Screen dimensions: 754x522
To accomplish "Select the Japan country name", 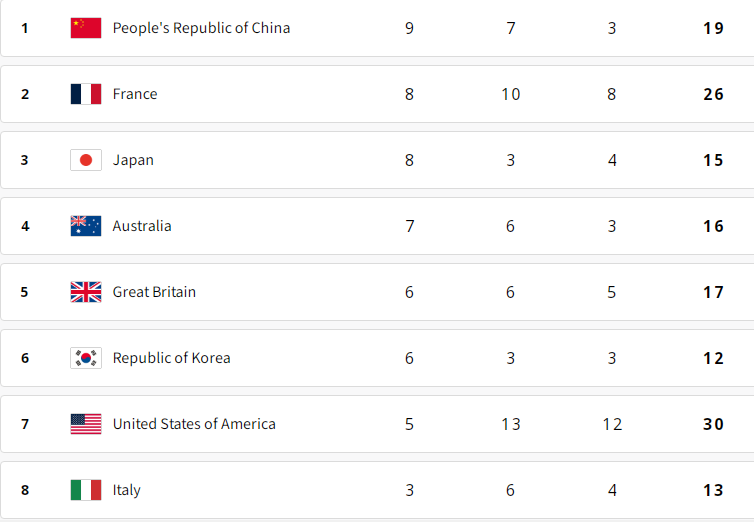I will point(133,160).
